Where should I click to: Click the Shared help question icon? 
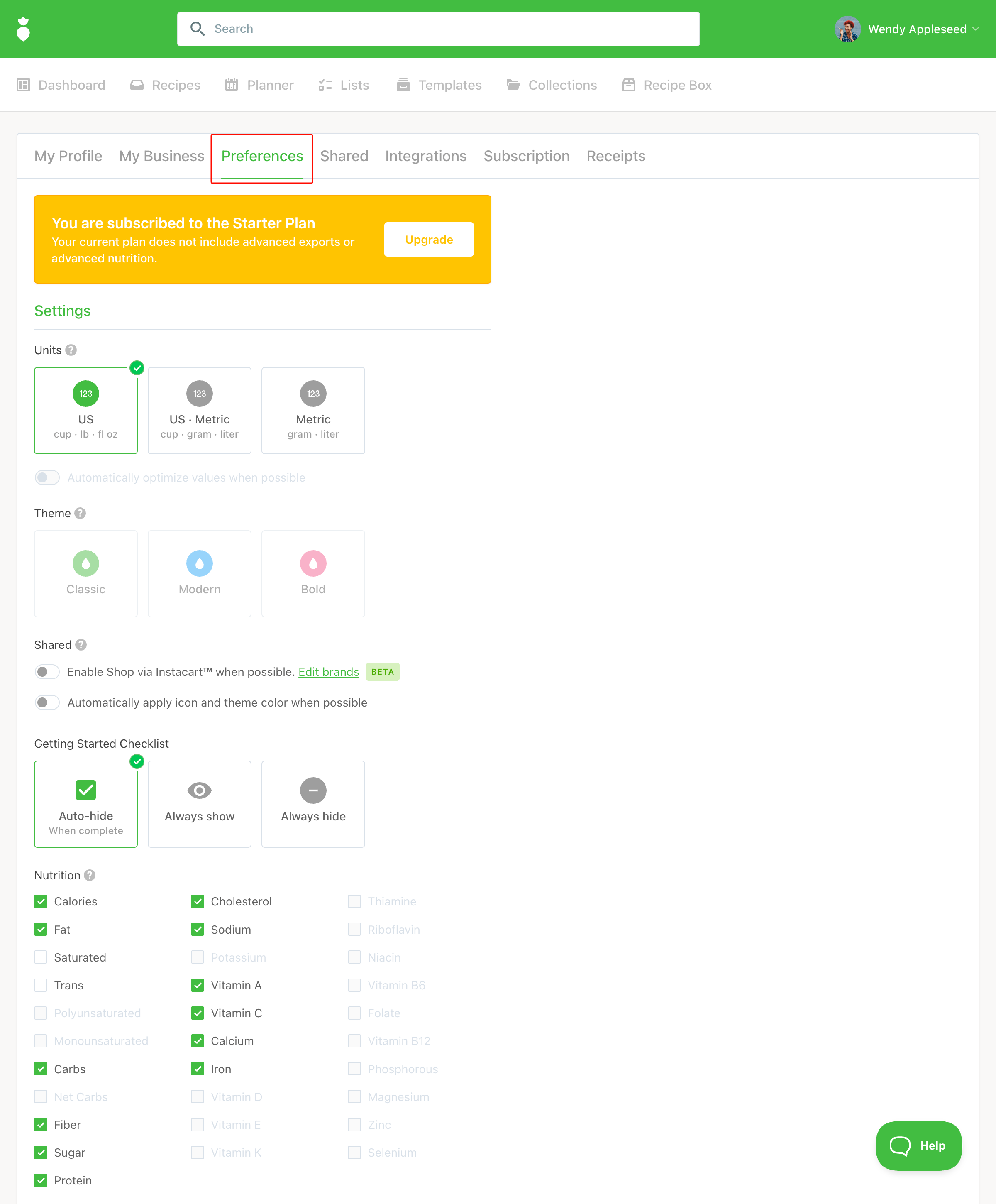(x=81, y=645)
